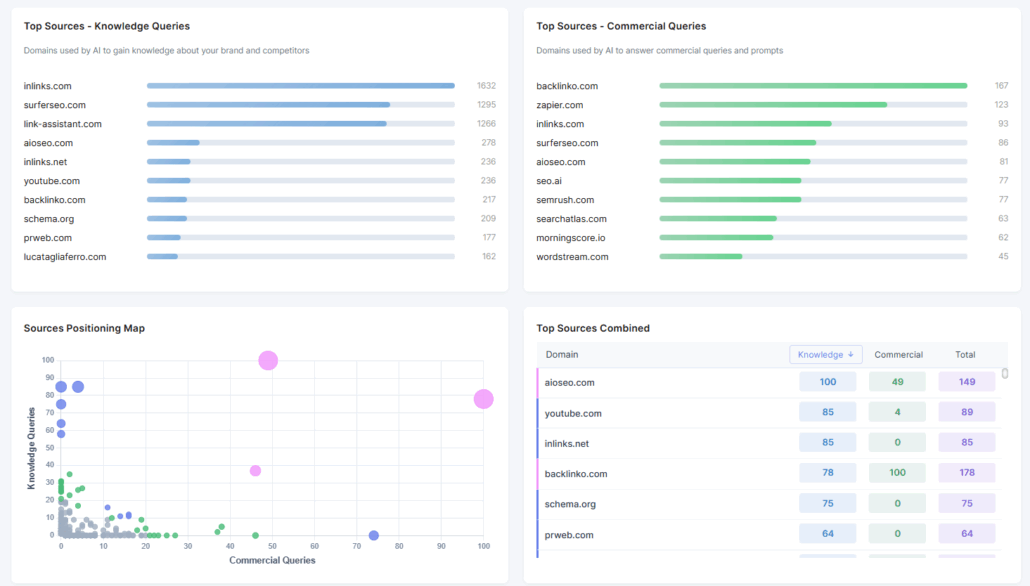Click the 123 count beside zapier.com
1030x586 pixels.
coord(1001,105)
